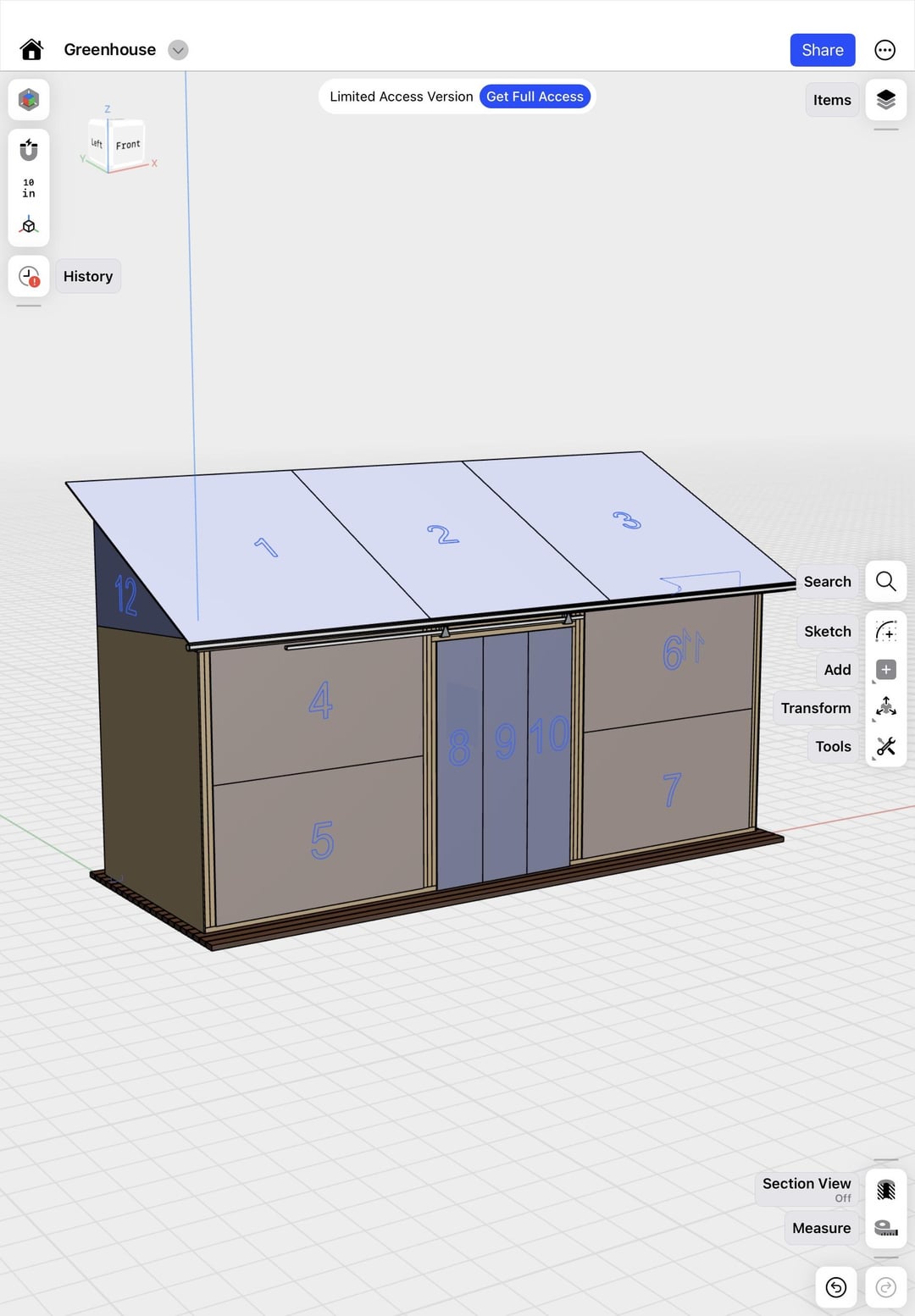Viewport: 915px width, 1316px height.
Task: Open the Greenhouse project dropdown
Action: pyautogui.click(x=178, y=50)
